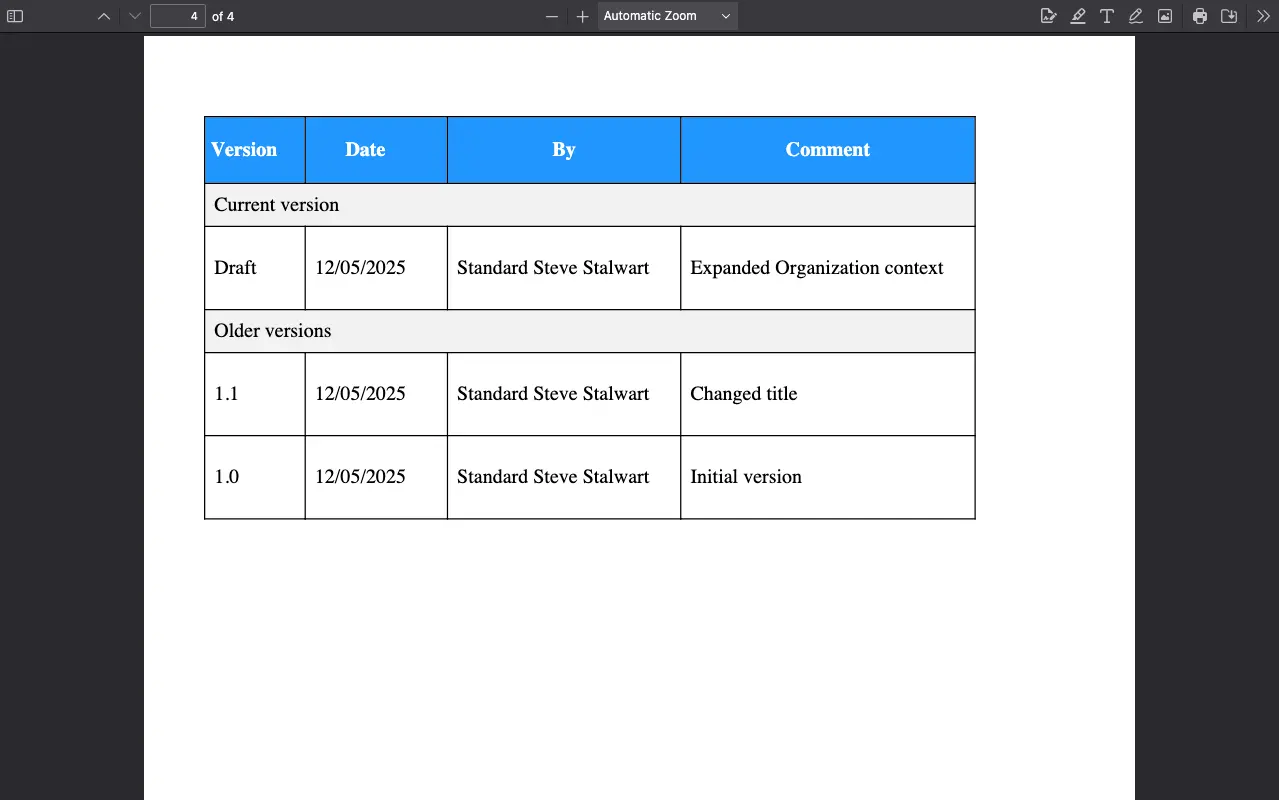This screenshot has width=1279, height=800.
Task: Click the 'Older versions' row
Action: [590, 331]
